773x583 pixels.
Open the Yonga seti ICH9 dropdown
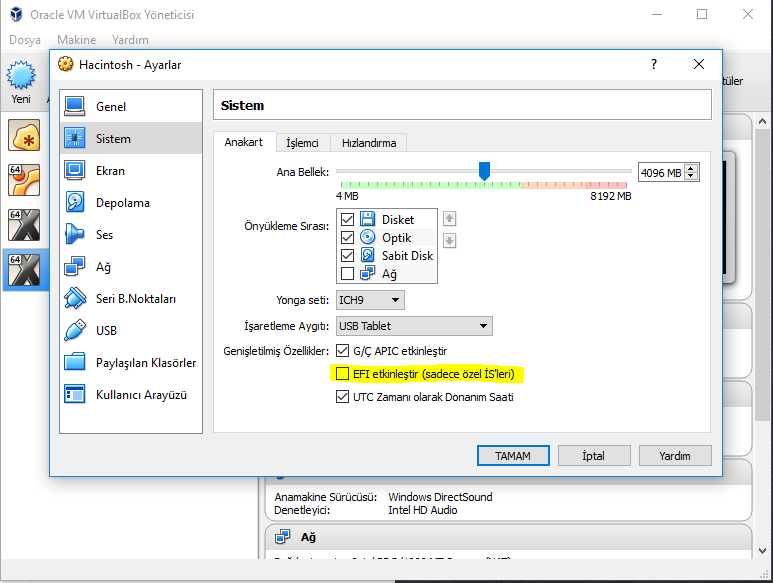click(x=370, y=300)
